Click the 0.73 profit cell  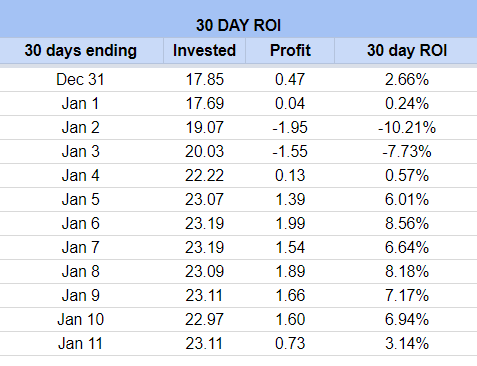[290, 344]
